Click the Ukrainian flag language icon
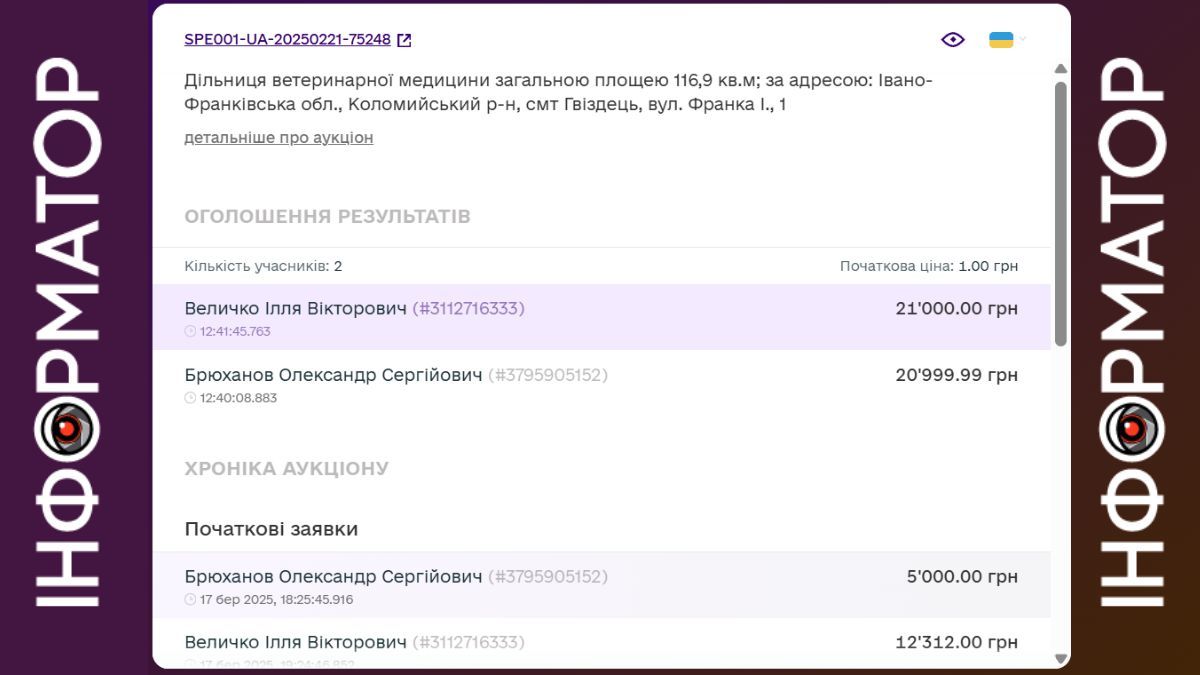 (x=1000, y=39)
